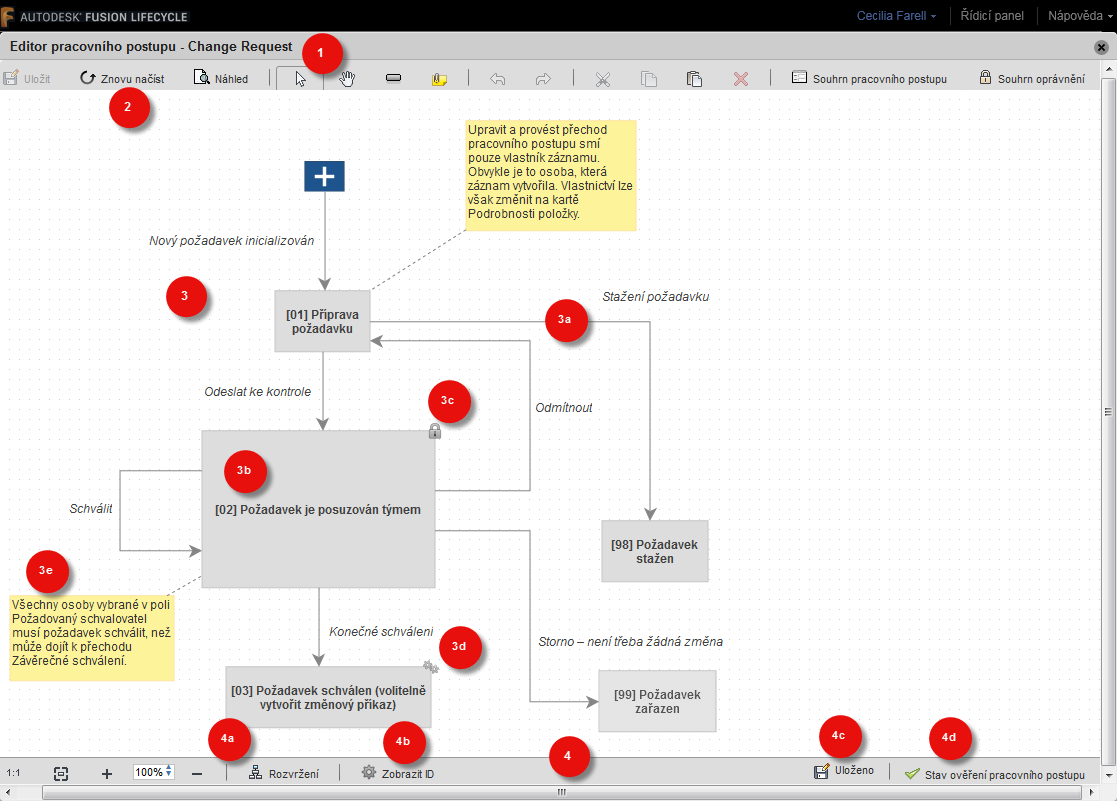The image size is (1117, 801).
Task: Click transition label Nový požadavek inicializován
Action: pyautogui.click(x=232, y=241)
